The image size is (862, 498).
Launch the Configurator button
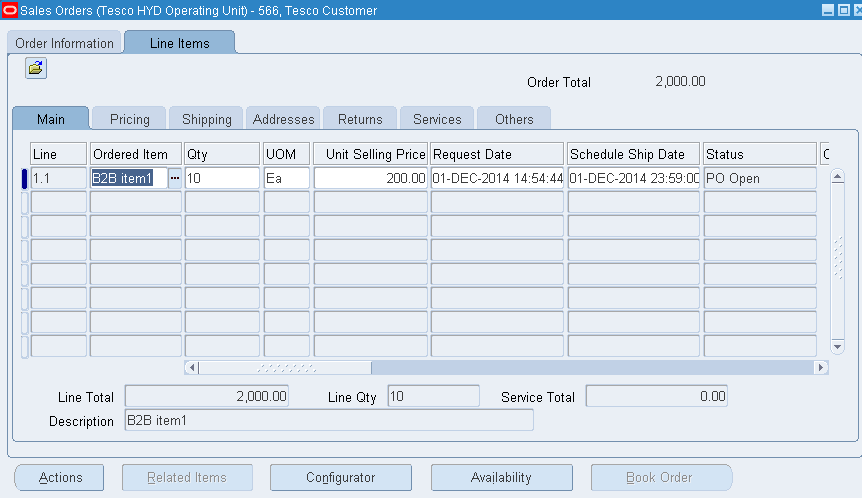point(340,477)
